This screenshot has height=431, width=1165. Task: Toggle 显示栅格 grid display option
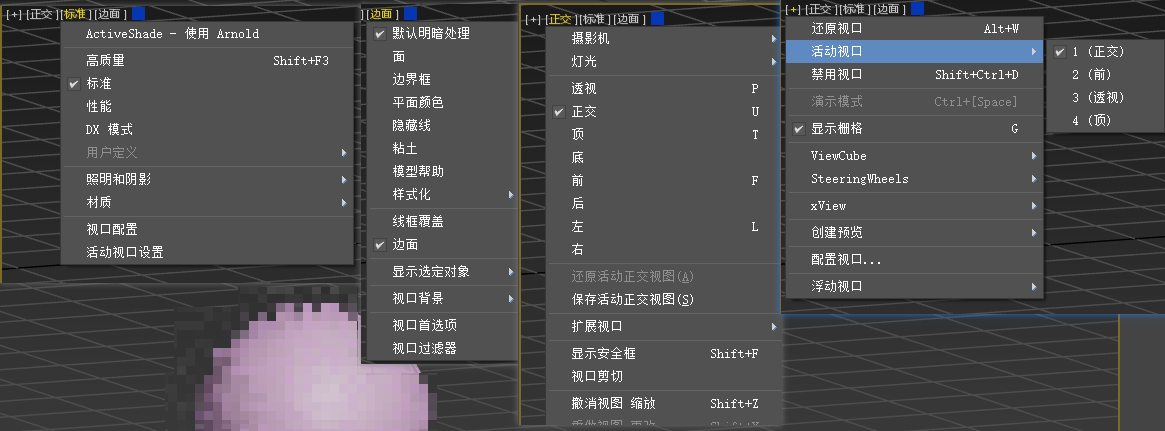point(914,129)
